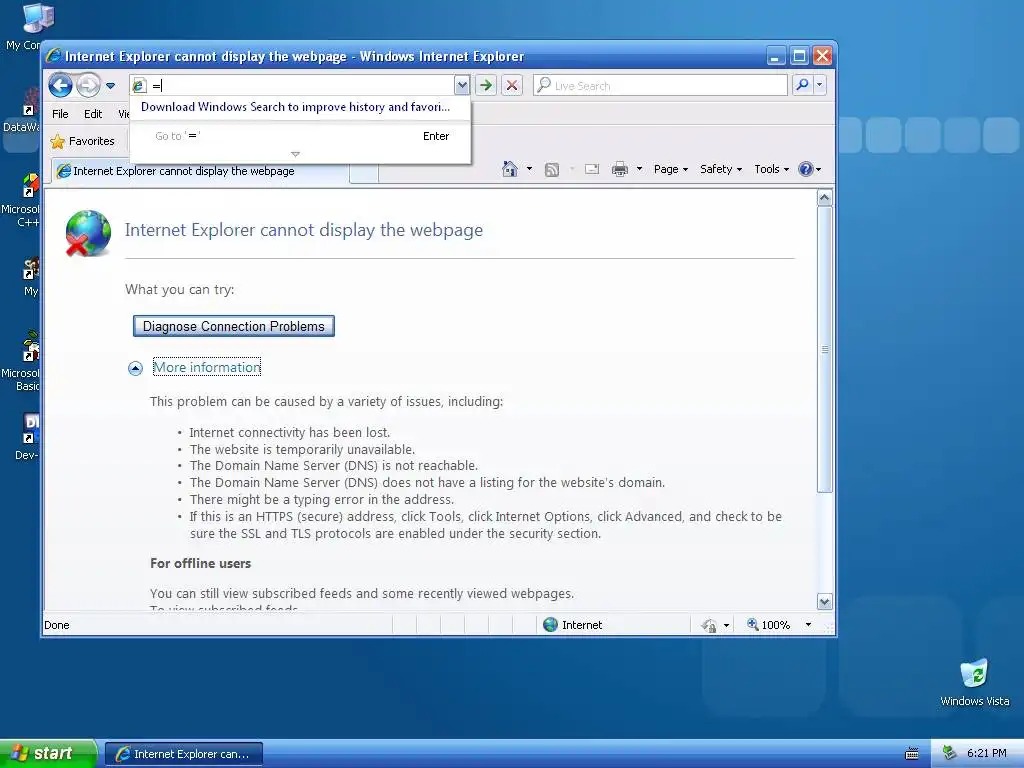Click the 100% zoom level button
The image size is (1024, 768).
click(769, 625)
